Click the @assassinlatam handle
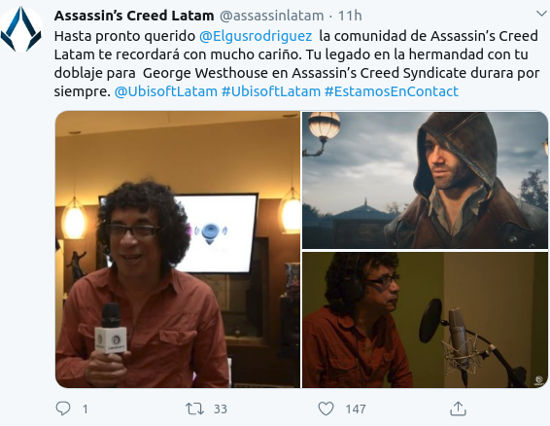550x426 pixels. 272,16
